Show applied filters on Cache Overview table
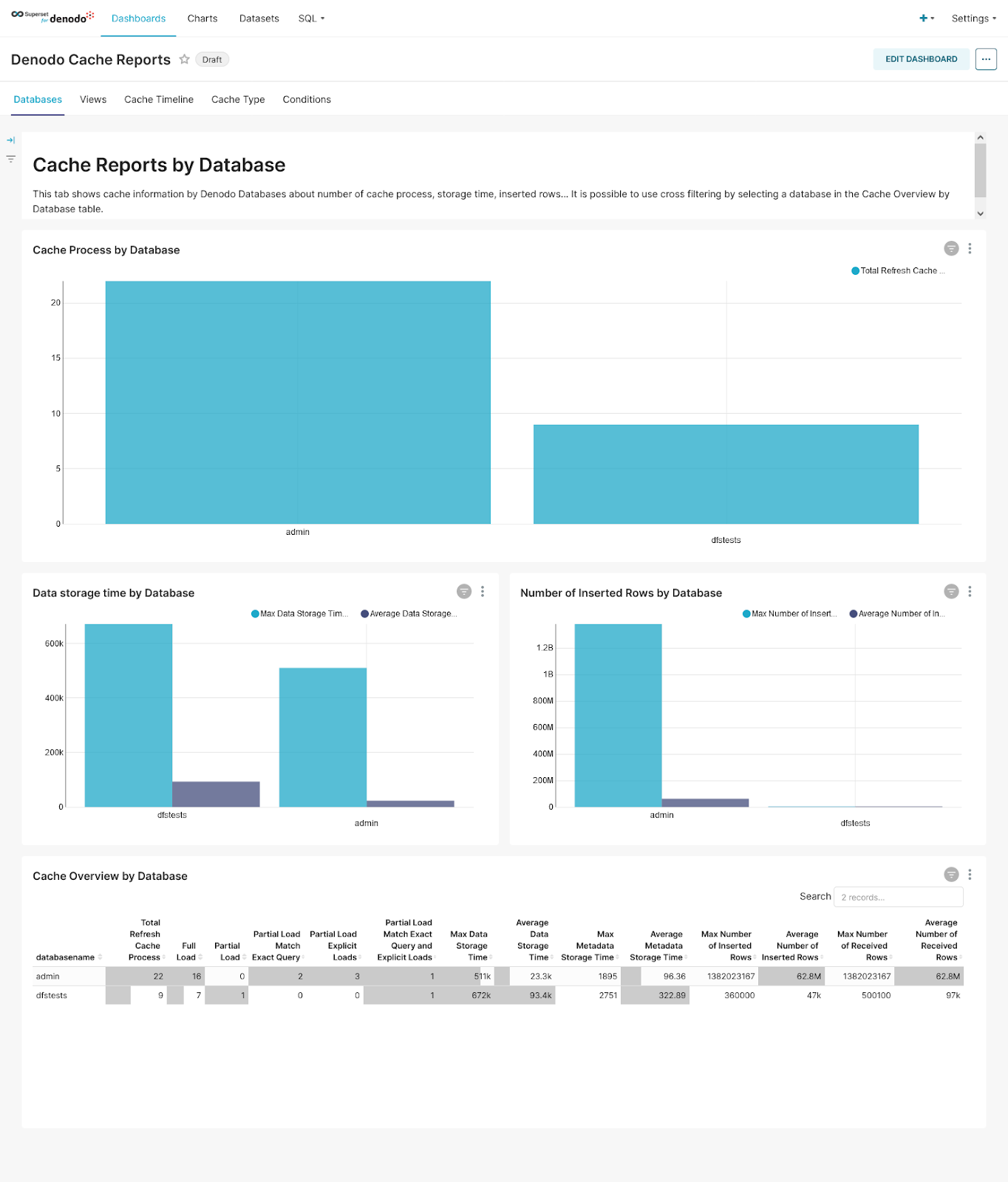Screen dimensions: 1008x1182 tap(951, 875)
